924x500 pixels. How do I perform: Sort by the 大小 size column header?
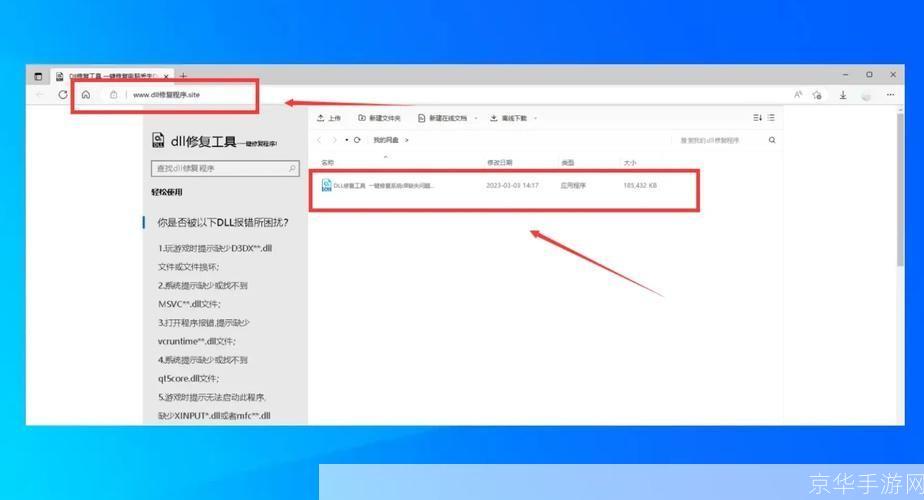click(630, 162)
